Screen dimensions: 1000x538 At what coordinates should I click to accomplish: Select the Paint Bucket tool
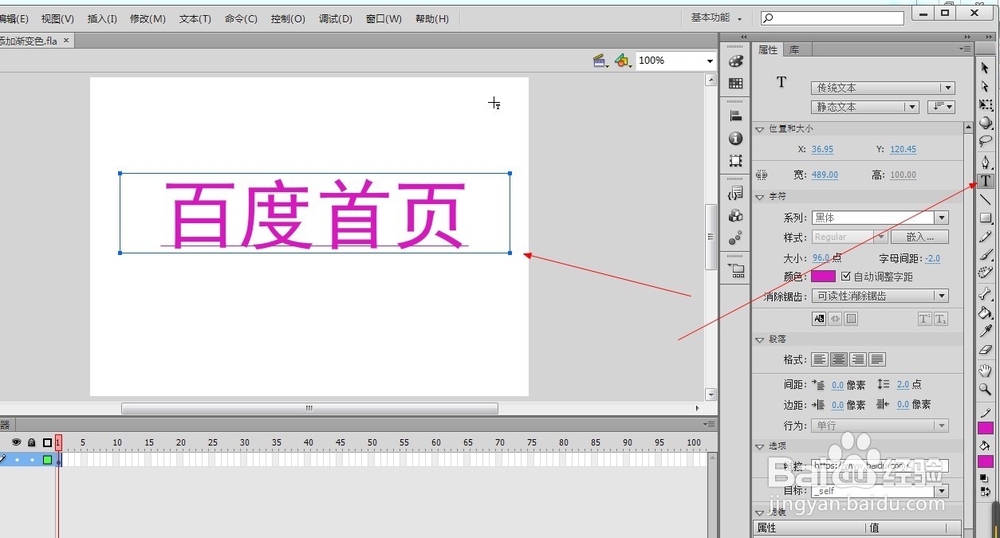coord(985,312)
